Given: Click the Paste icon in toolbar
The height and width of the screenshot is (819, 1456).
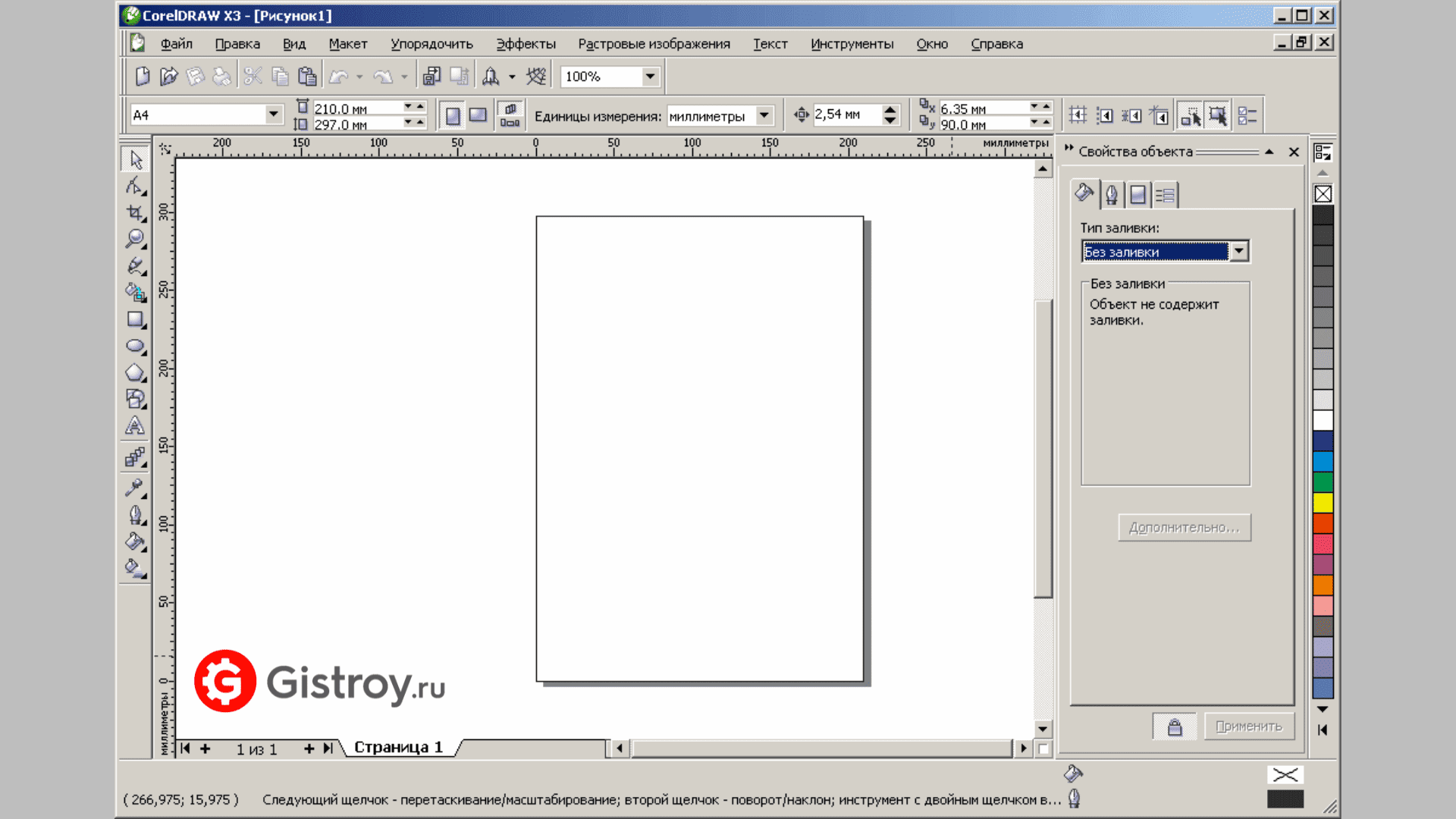Looking at the screenshot, I should point(307,77).
